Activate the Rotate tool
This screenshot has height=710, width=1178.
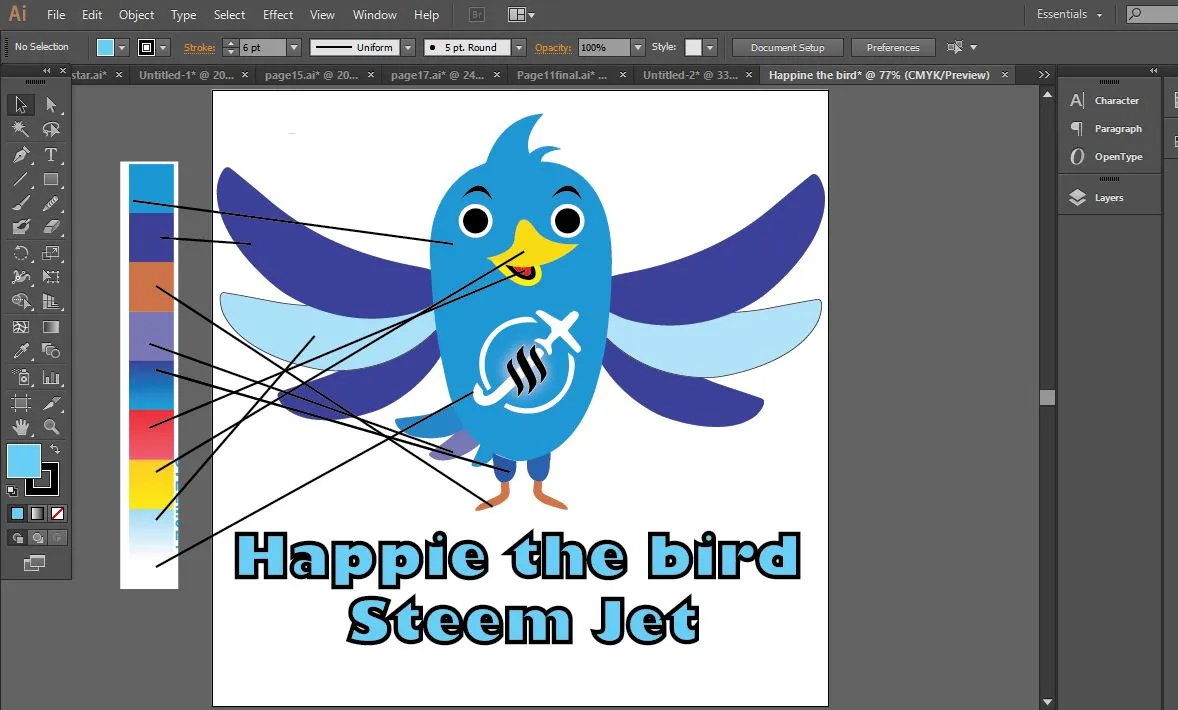21,253
